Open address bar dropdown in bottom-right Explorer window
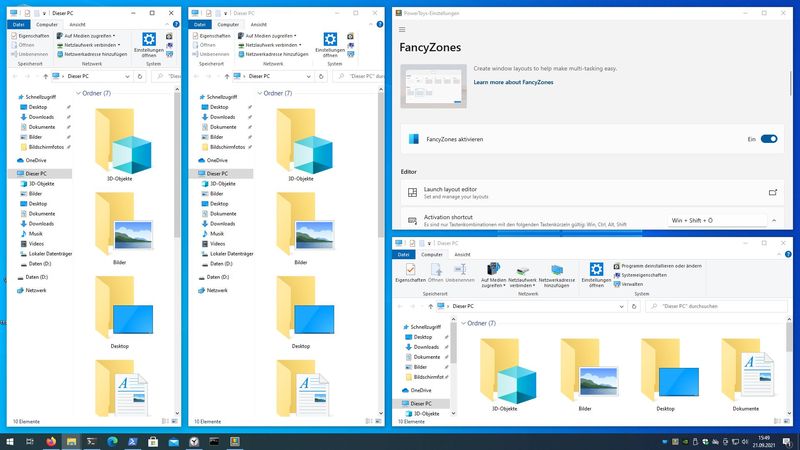This screenshot has height=450, width=800. [x=621, y=307]
